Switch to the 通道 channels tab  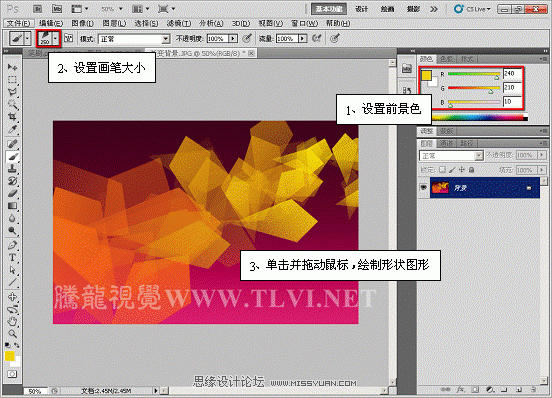tap(447, 143)
